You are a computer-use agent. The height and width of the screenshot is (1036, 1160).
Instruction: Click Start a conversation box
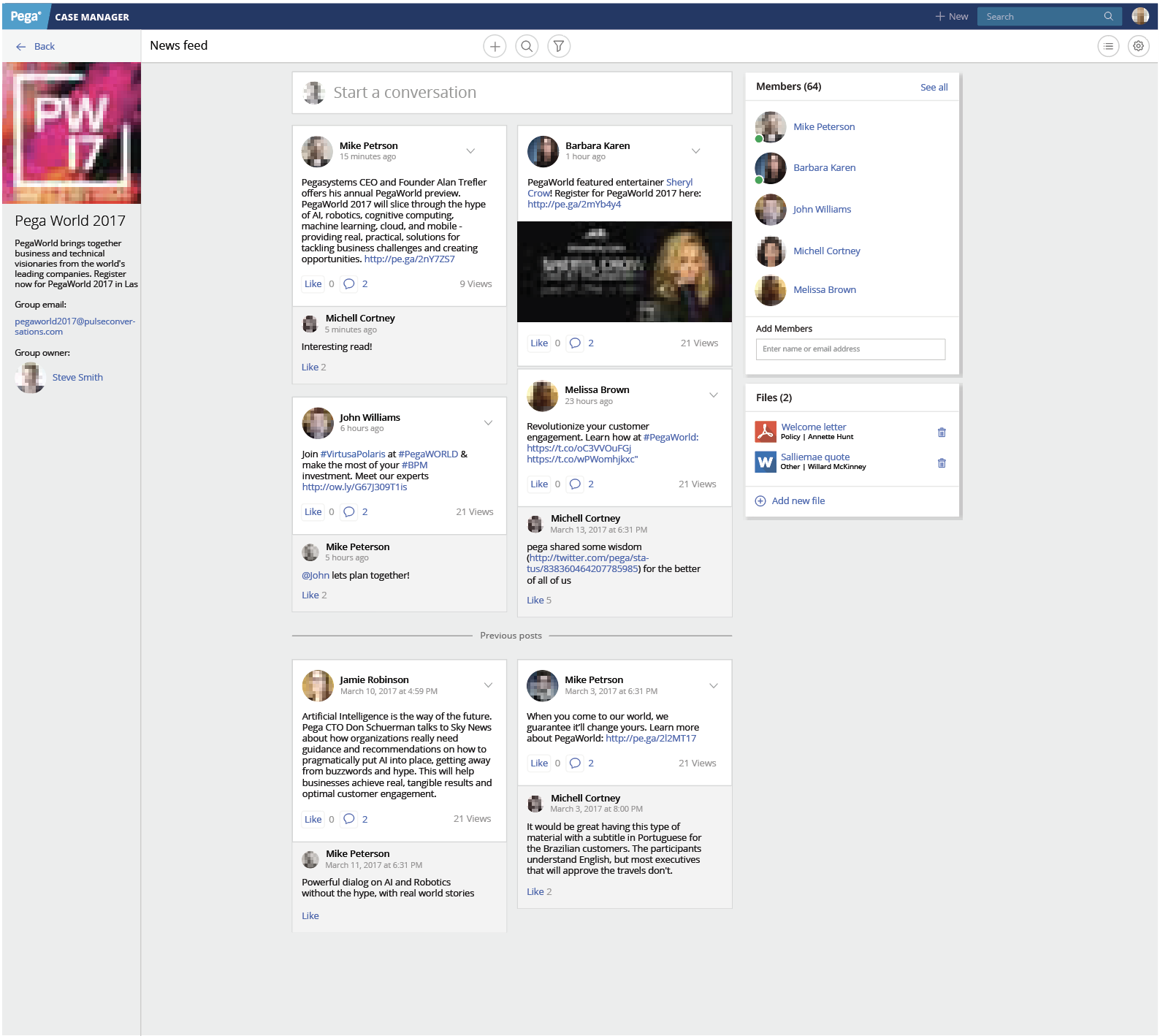[x=512, y=93]
